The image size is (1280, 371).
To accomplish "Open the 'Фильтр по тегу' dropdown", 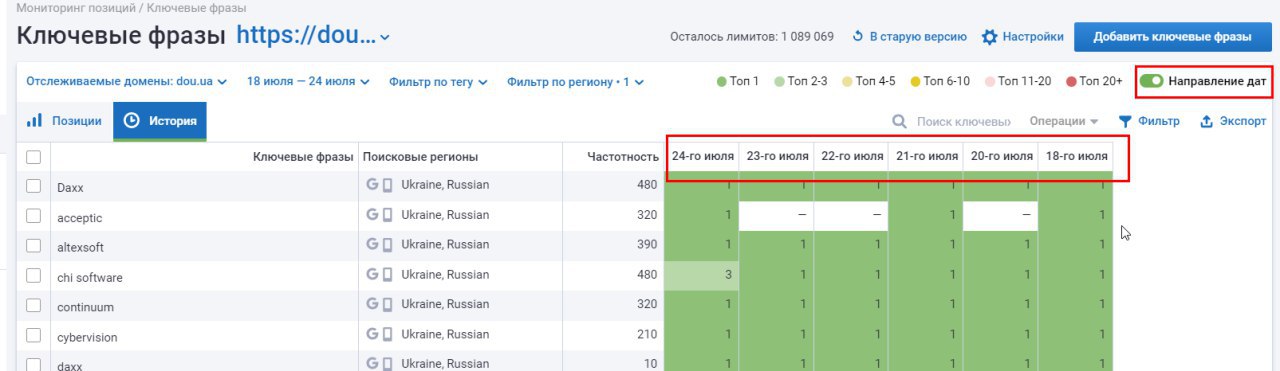I will point(438,82).
